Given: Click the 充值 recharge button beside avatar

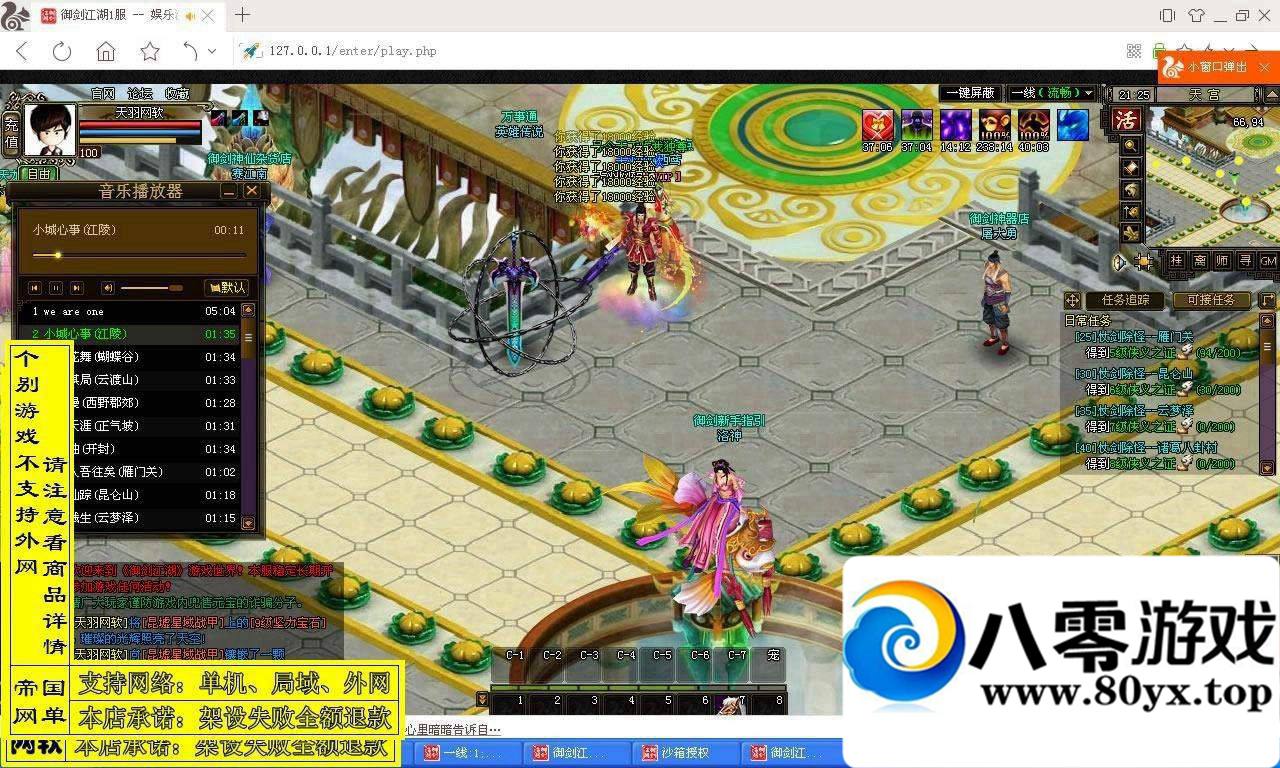Looking at the screenshot, I should (x=11, y=133).
